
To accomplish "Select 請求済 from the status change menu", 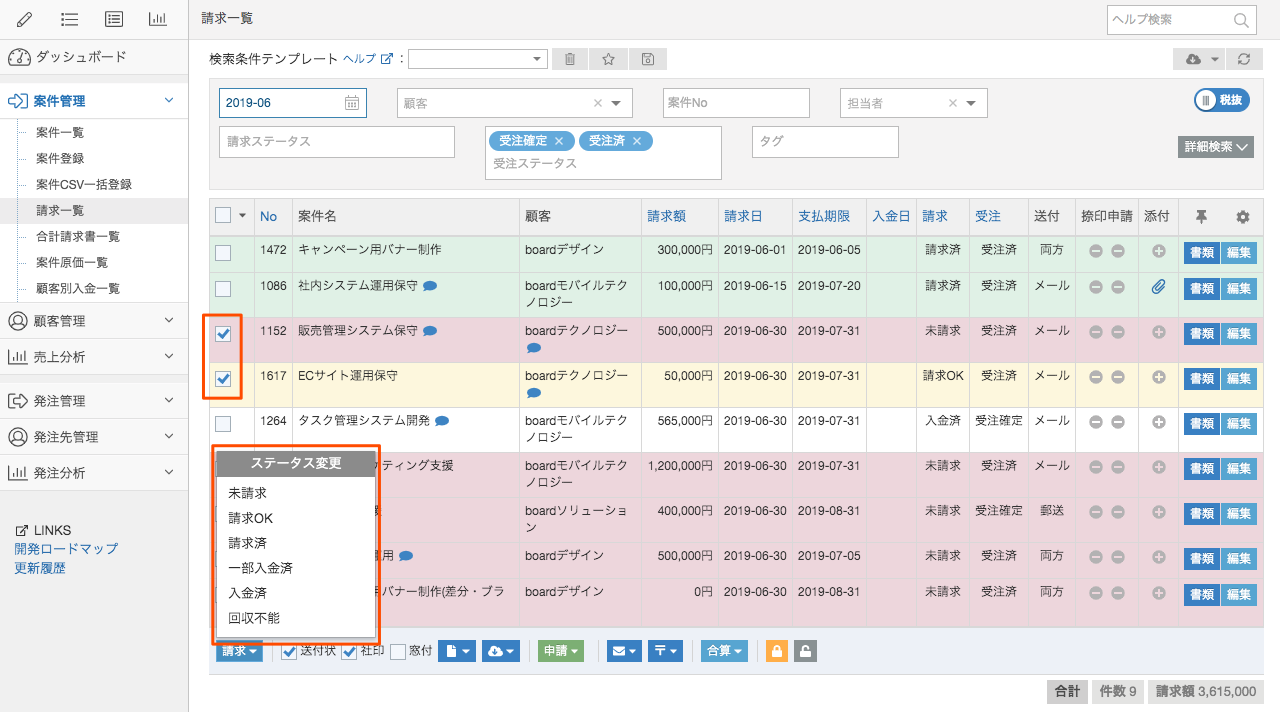I will coord(247,543).
